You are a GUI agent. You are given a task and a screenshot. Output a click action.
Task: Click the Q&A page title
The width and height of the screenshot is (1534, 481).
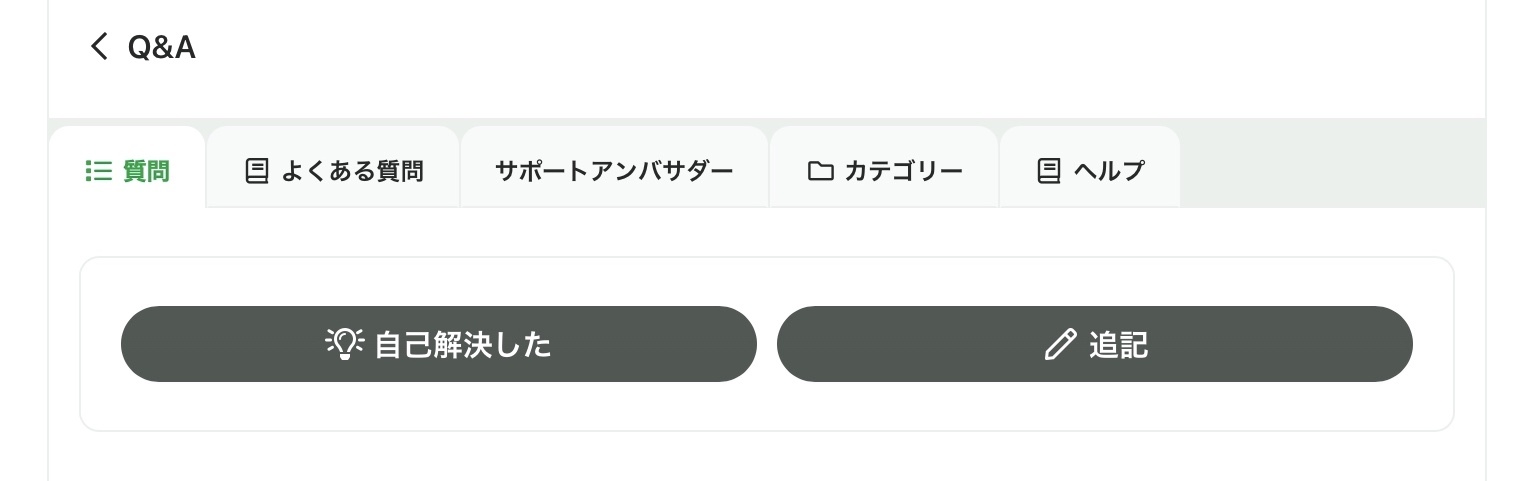click(x=161, y=47)
